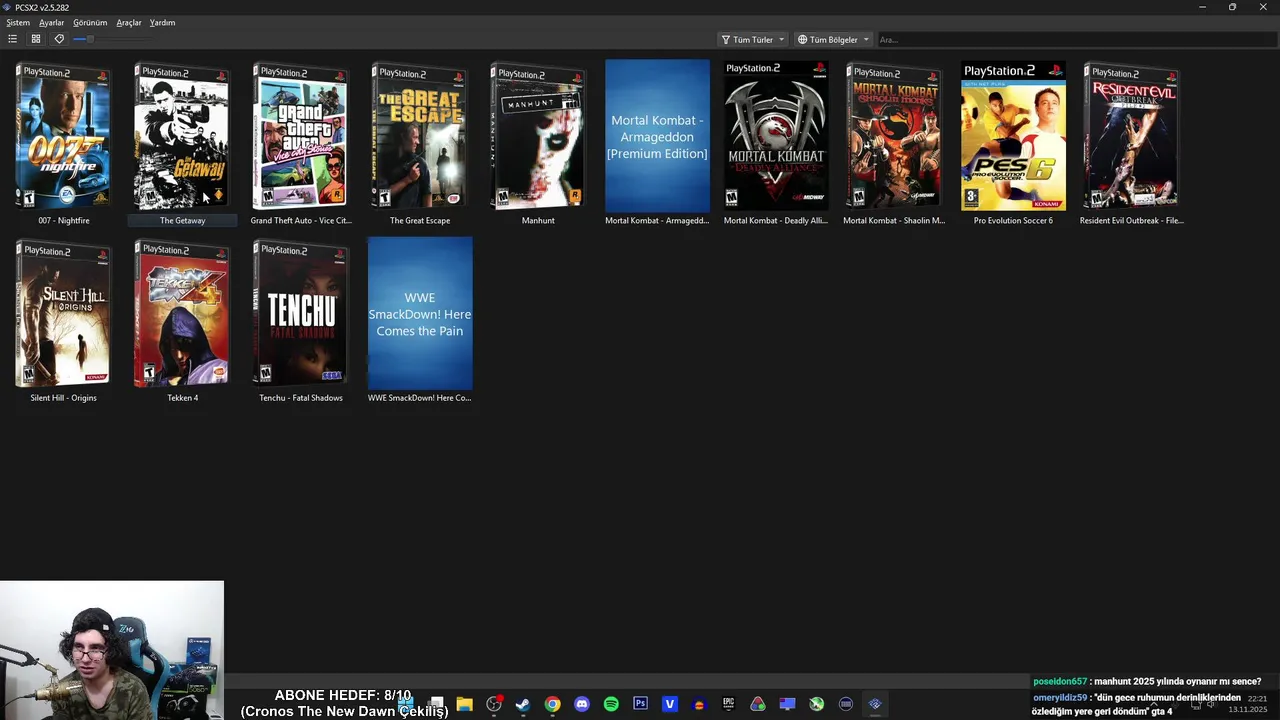
Task: Click the 'Tekken 4' title label
Action: pos(182,398)
